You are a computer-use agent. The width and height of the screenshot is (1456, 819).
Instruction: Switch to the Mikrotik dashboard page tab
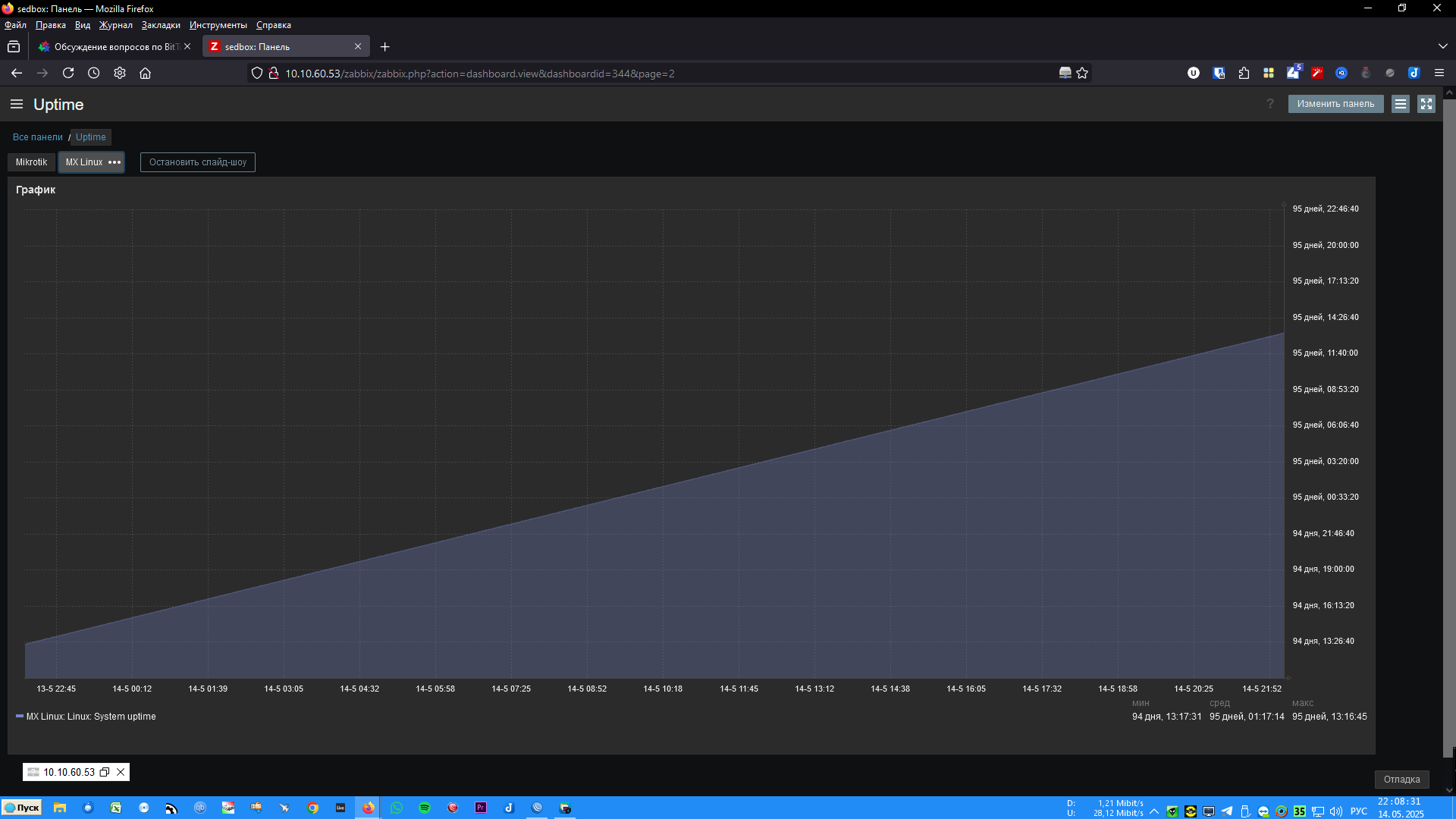click(x=31, y=162)
